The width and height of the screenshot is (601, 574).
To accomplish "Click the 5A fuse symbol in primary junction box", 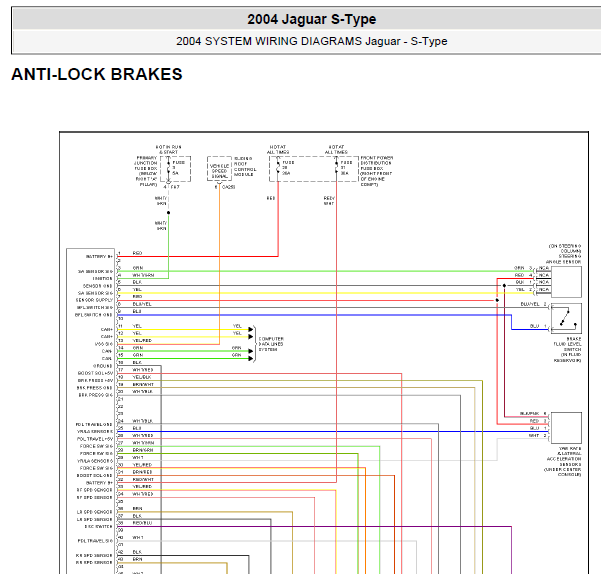I will point(168,168).
